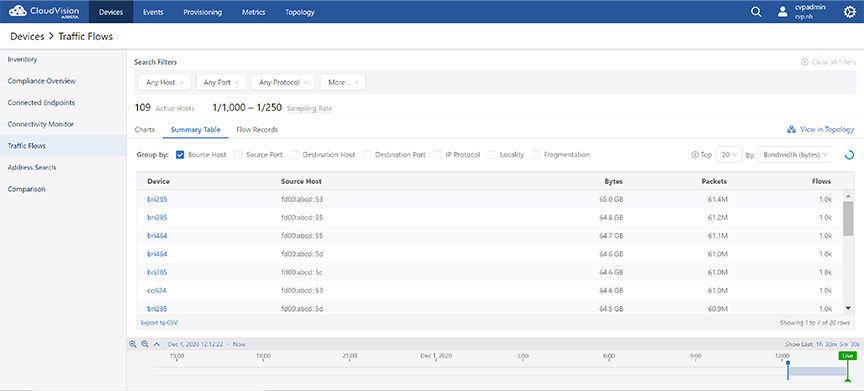Image resolution: width=864 pixels, height=391 pixels.
Task: Click the Sampling Rate label
Action: pyautogui.click(x=310, y=109)
